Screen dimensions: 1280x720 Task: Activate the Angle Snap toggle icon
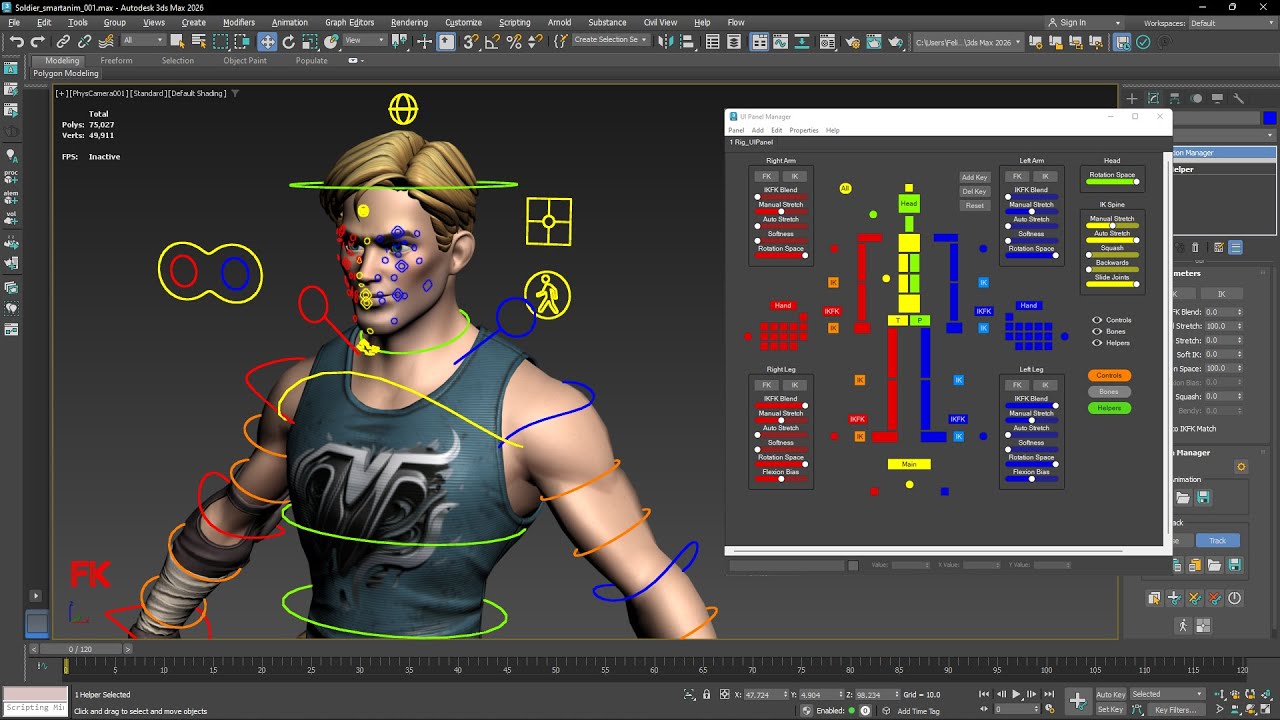pyautogui.click(x=492, y=41)
